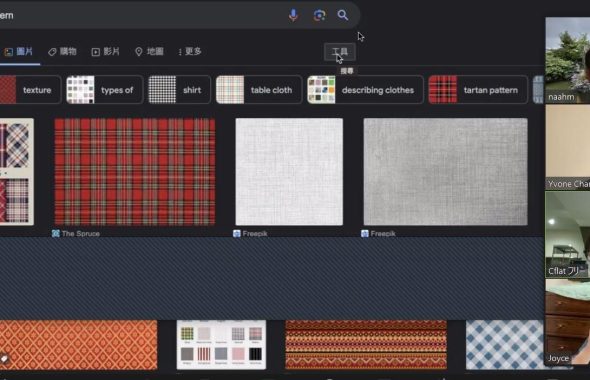The width and height of the screenshot is (590, 380).
Task: Open the blue gingham pattern image
Action: [505, 345]
